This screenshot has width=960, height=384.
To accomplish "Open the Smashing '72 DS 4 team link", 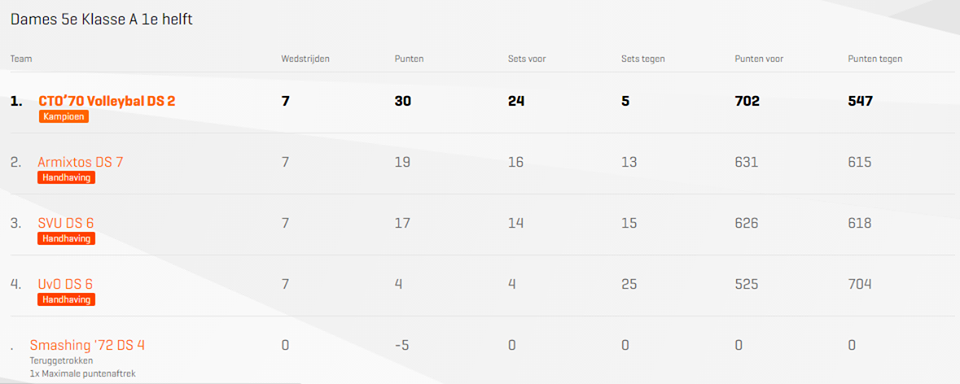I will point(87,345).
